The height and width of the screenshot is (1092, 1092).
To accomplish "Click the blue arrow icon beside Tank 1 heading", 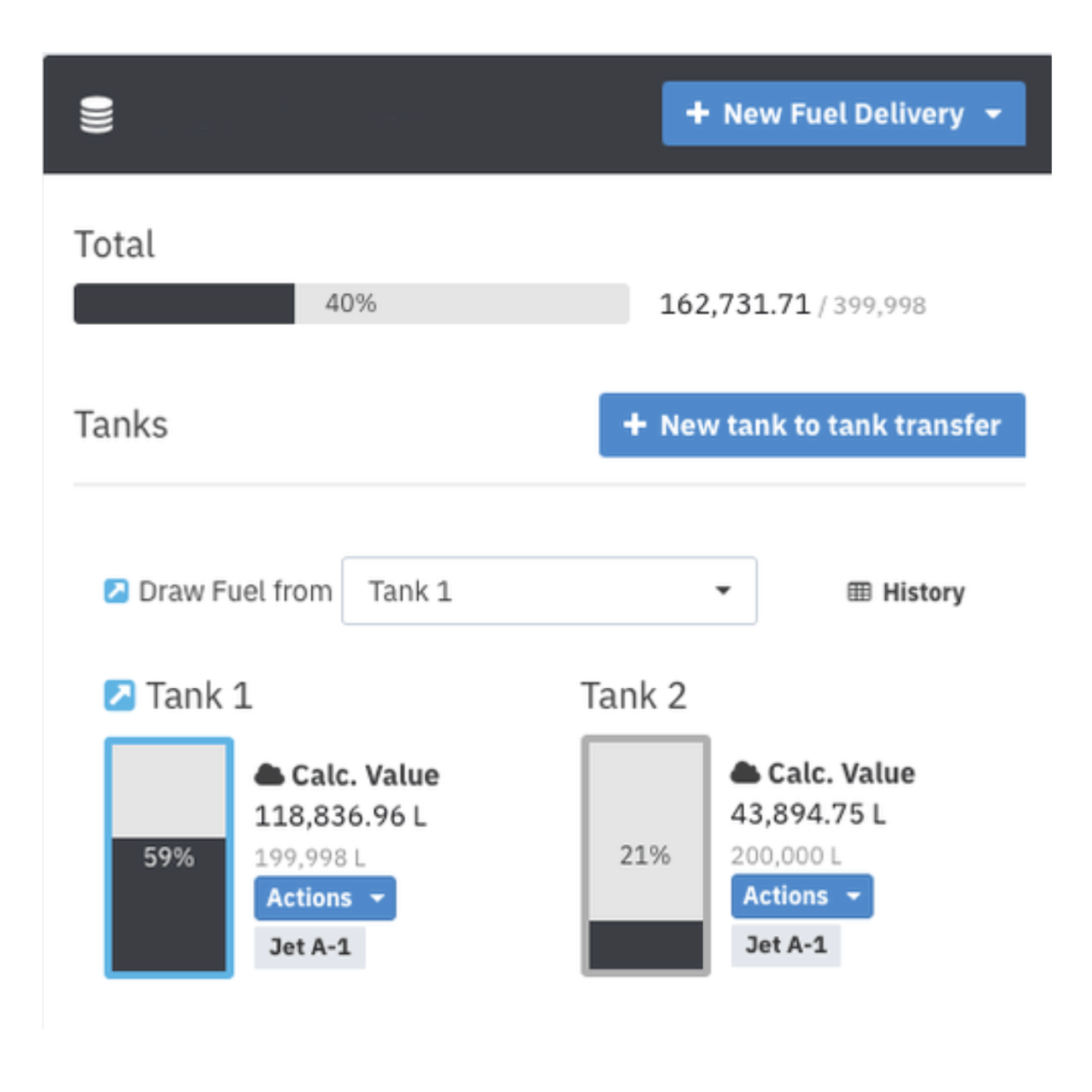I will point(120,694).
